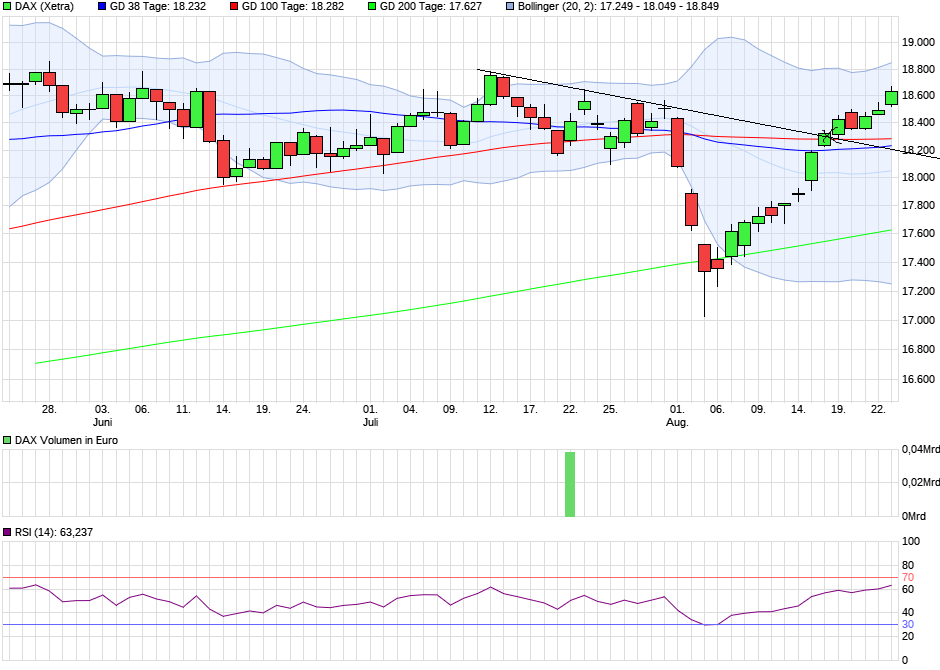Click the 18.000 price axis label

(918, 177)
